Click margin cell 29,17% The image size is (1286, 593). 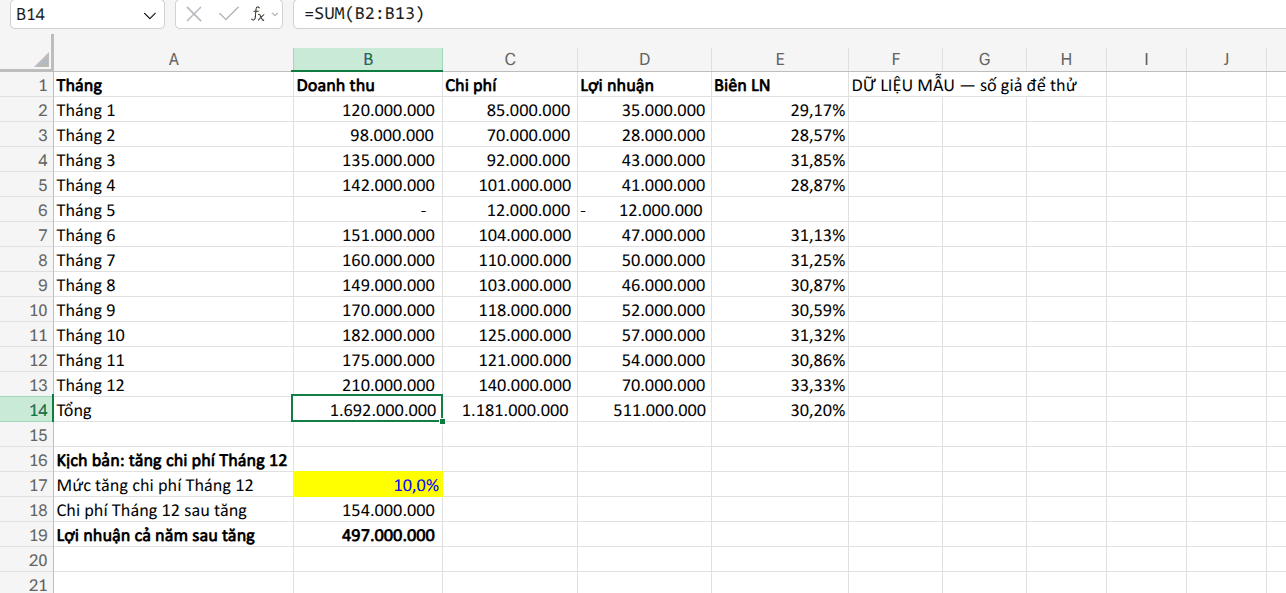point(780,110)
